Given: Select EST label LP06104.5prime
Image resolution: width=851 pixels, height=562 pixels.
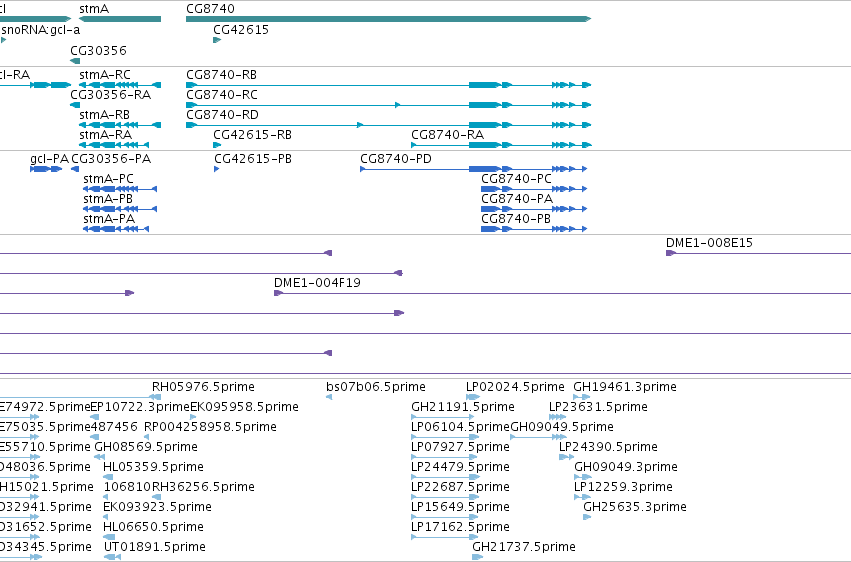Looking at the screenshot, I should (461, 427).
